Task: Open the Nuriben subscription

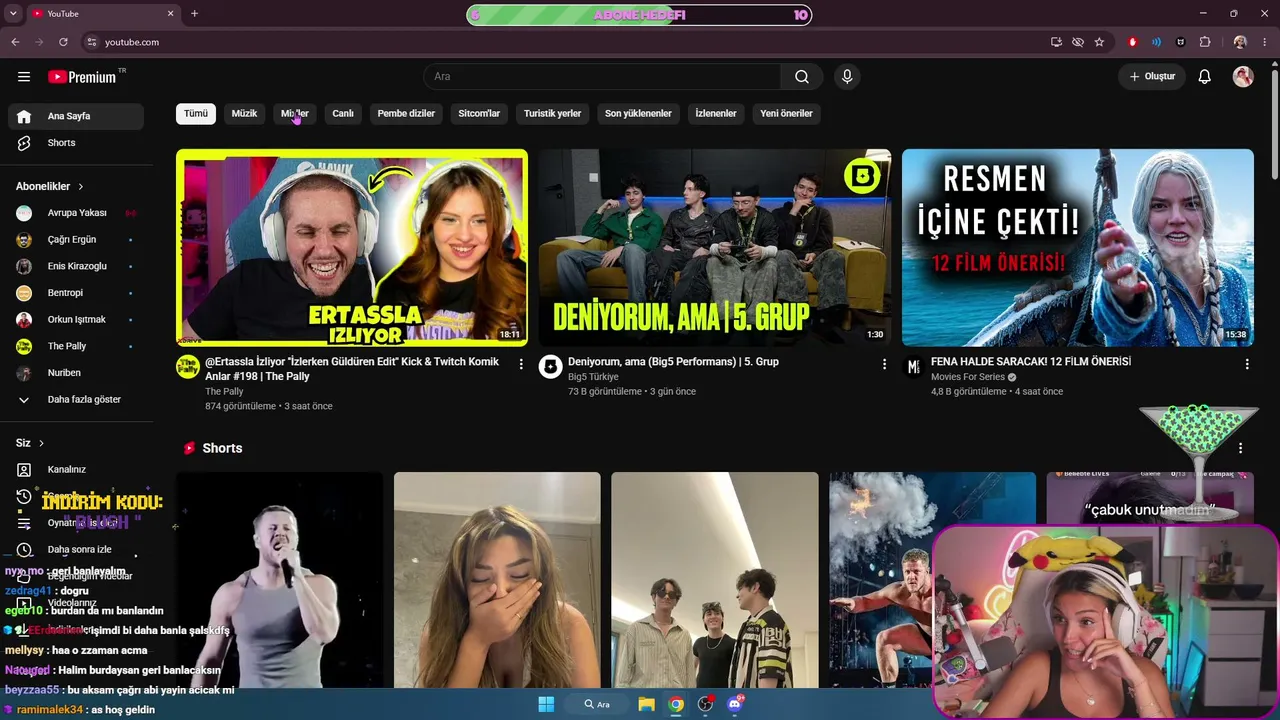Action: pyautogui.click(x=76, y=373)
